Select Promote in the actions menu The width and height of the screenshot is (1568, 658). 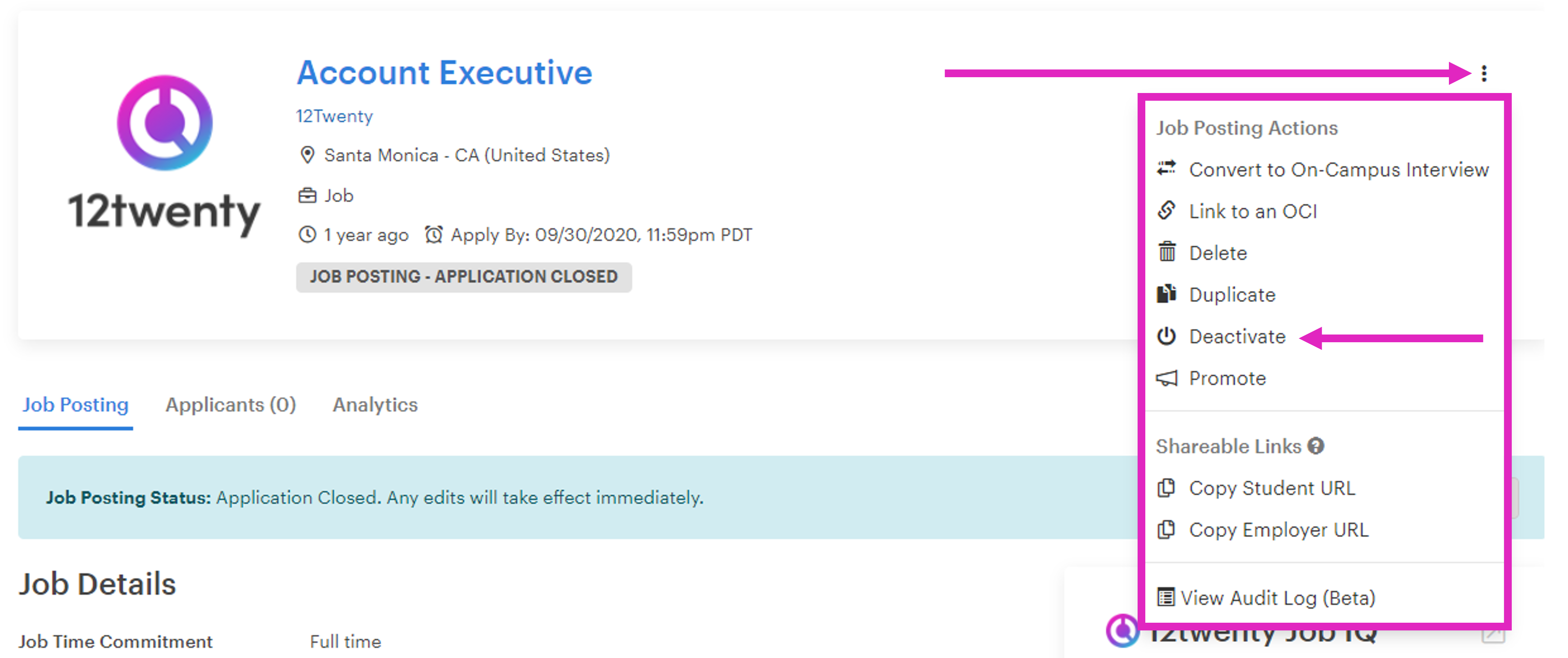tap(1227, 378)
